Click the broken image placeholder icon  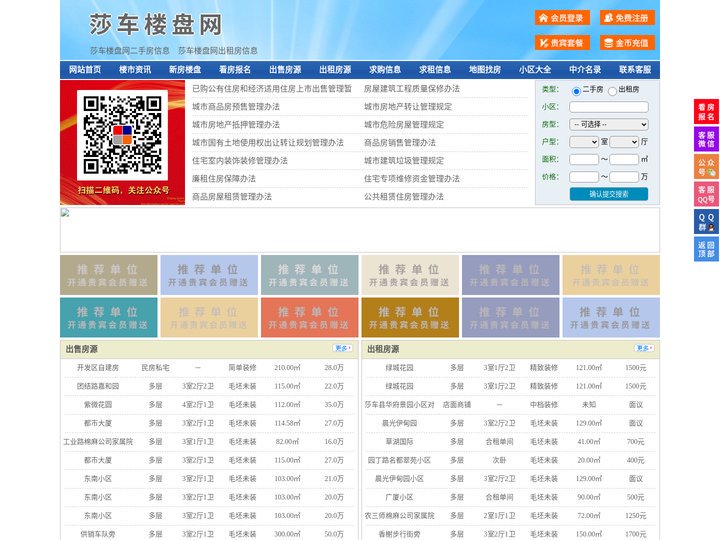[x=65, y=213]
